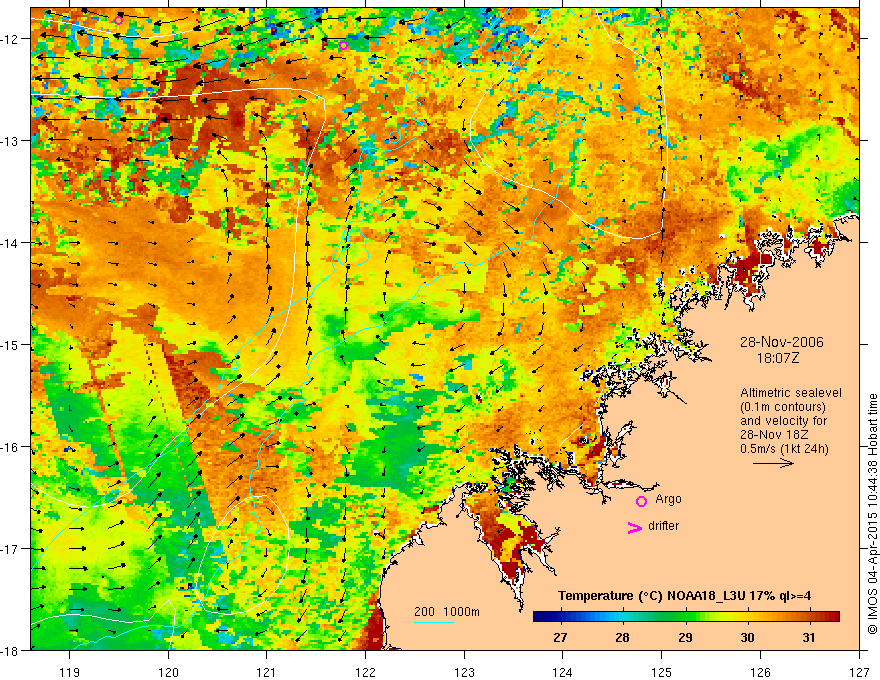The width and height of the screenshot is (880, 680).
Task: Click the color bar tick label 28
Action: 622,637
